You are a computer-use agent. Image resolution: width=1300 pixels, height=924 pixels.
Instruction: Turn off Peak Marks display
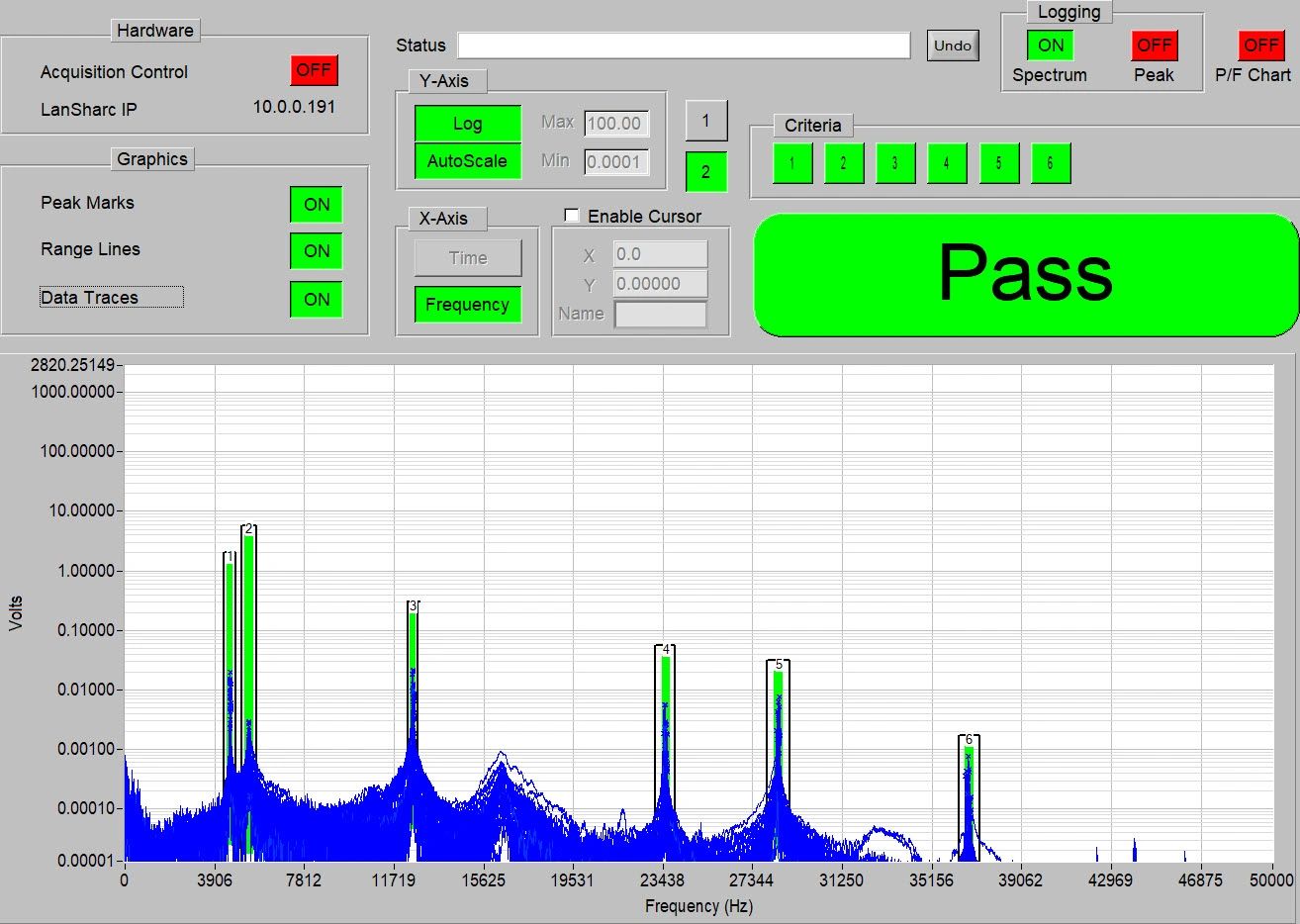[316, 204]
